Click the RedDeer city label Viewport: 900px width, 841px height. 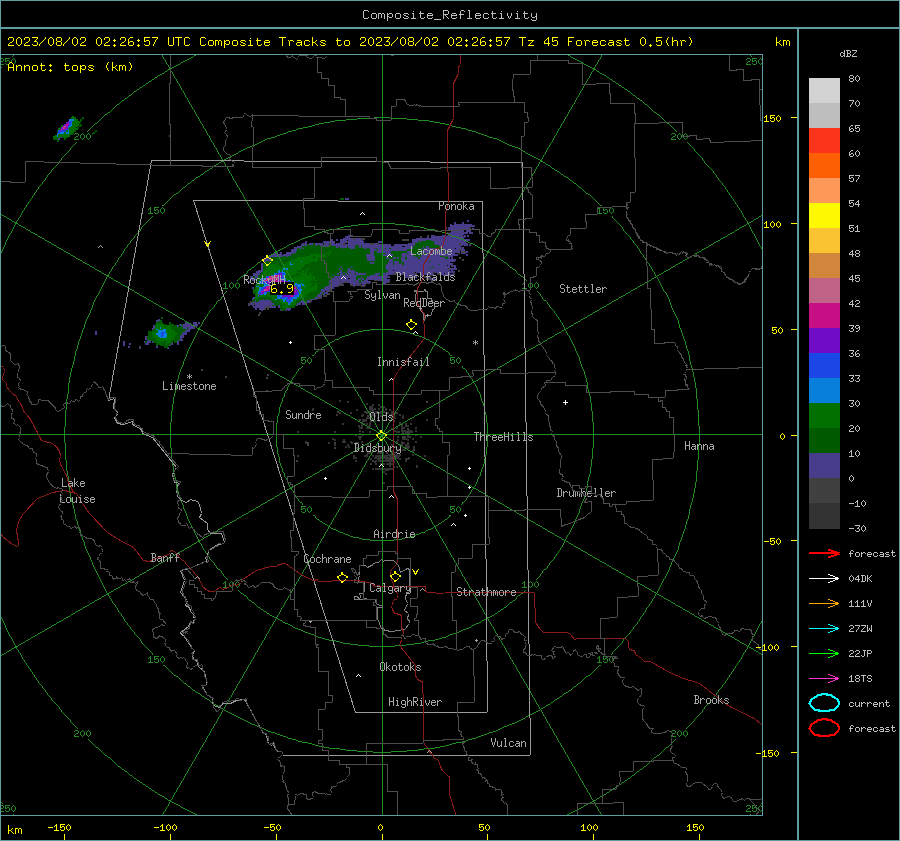coord(424,303)
